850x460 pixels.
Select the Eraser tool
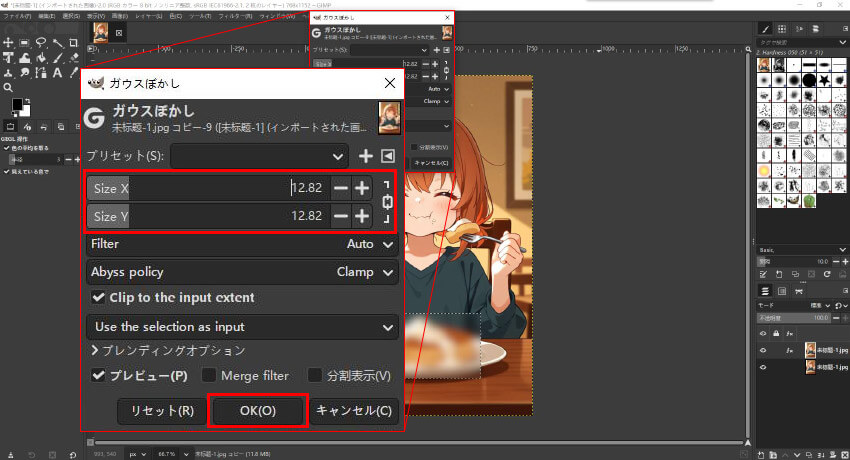(x=74, y=57)
